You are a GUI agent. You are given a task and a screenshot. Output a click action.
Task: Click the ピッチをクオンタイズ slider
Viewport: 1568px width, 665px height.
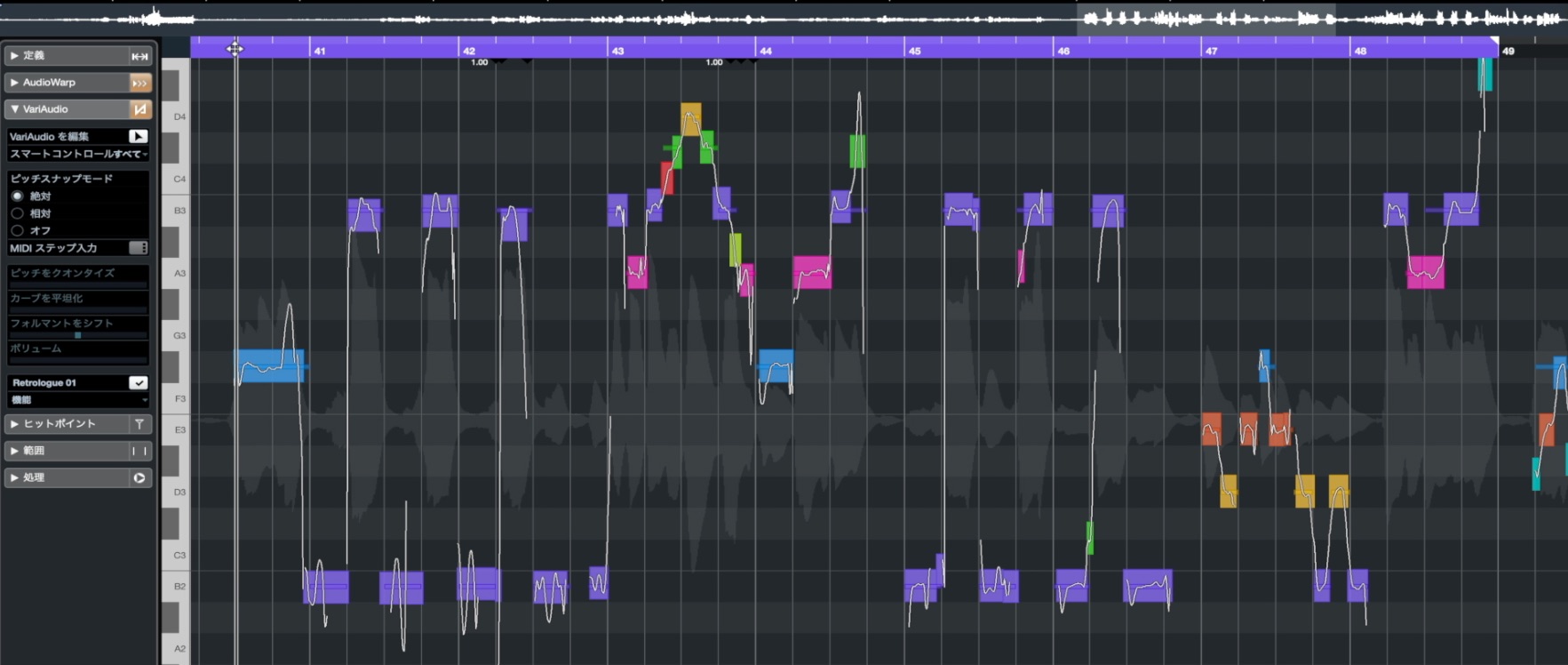coord(78,284)
